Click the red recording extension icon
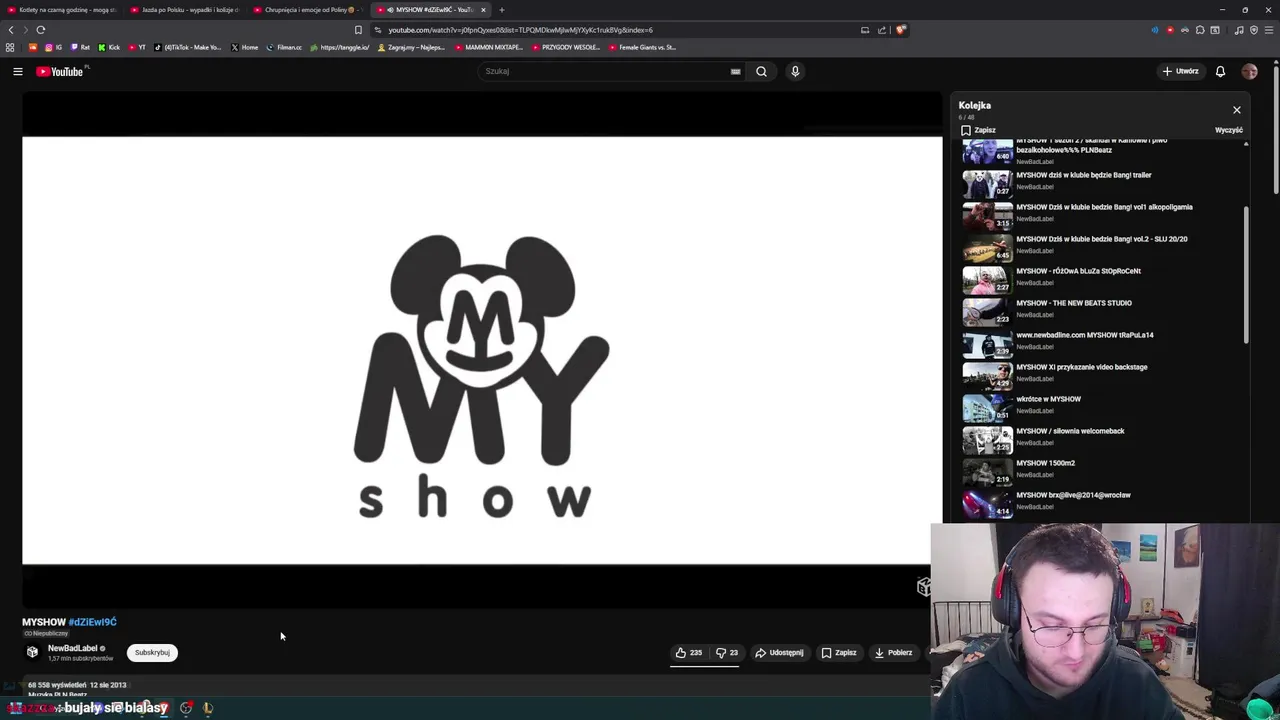1280x720 pixels. point(1170,30)
